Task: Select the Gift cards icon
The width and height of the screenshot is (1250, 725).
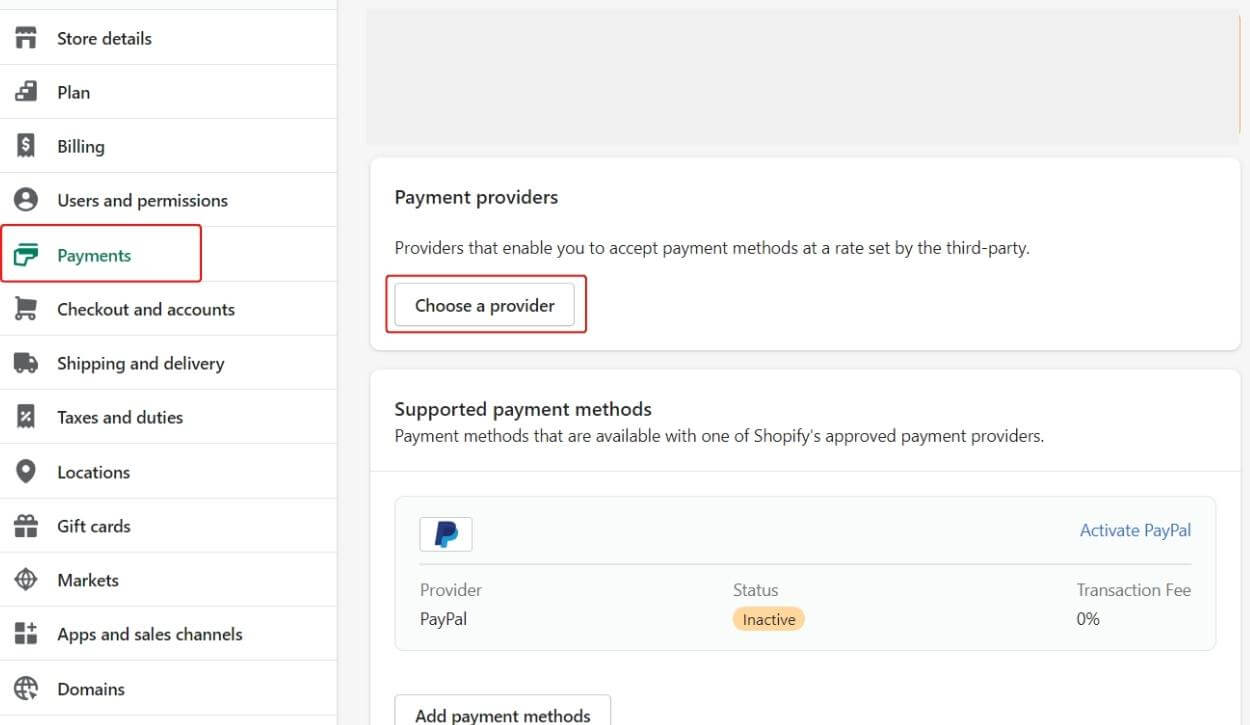Action: pyautogui.click(x=24, y=525)
